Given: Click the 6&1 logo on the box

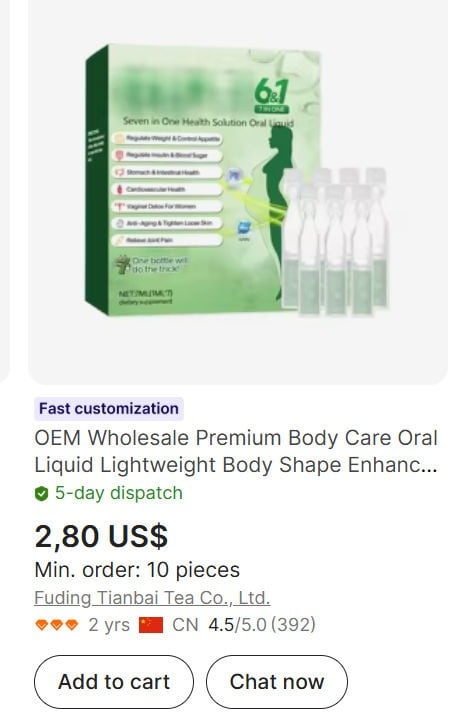Looking at the screenshot, I should [271, 96].
